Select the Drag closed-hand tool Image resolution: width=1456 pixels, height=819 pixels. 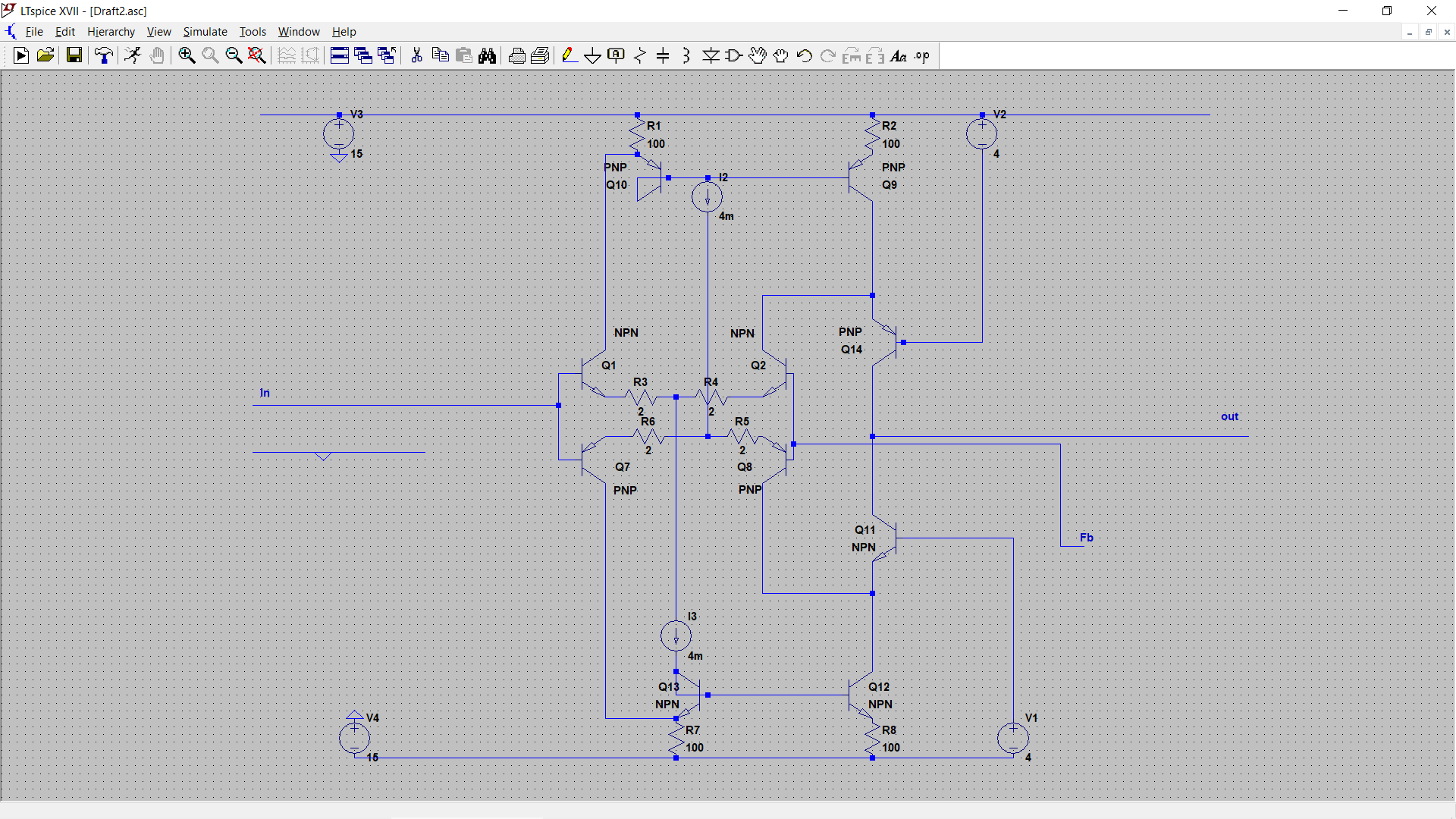[x=780, y=55]
